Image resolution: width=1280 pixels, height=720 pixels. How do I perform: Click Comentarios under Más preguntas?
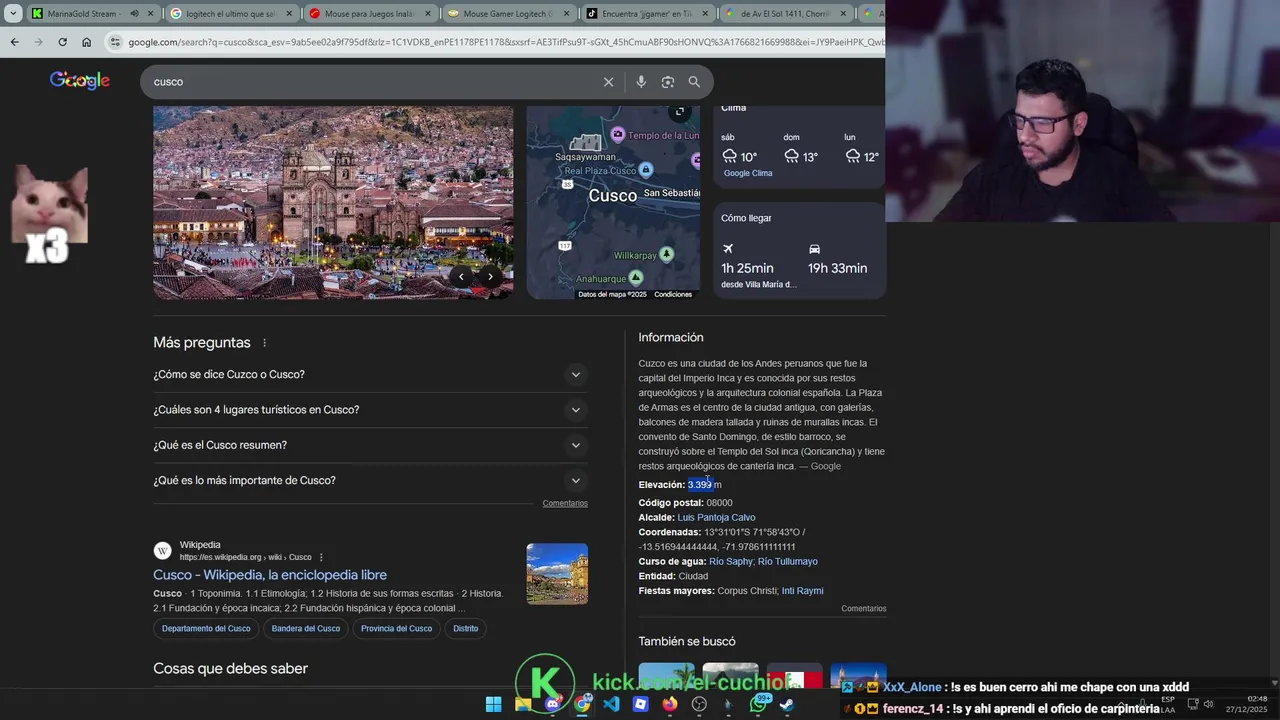pyautogui.click(x=565, y=503)
